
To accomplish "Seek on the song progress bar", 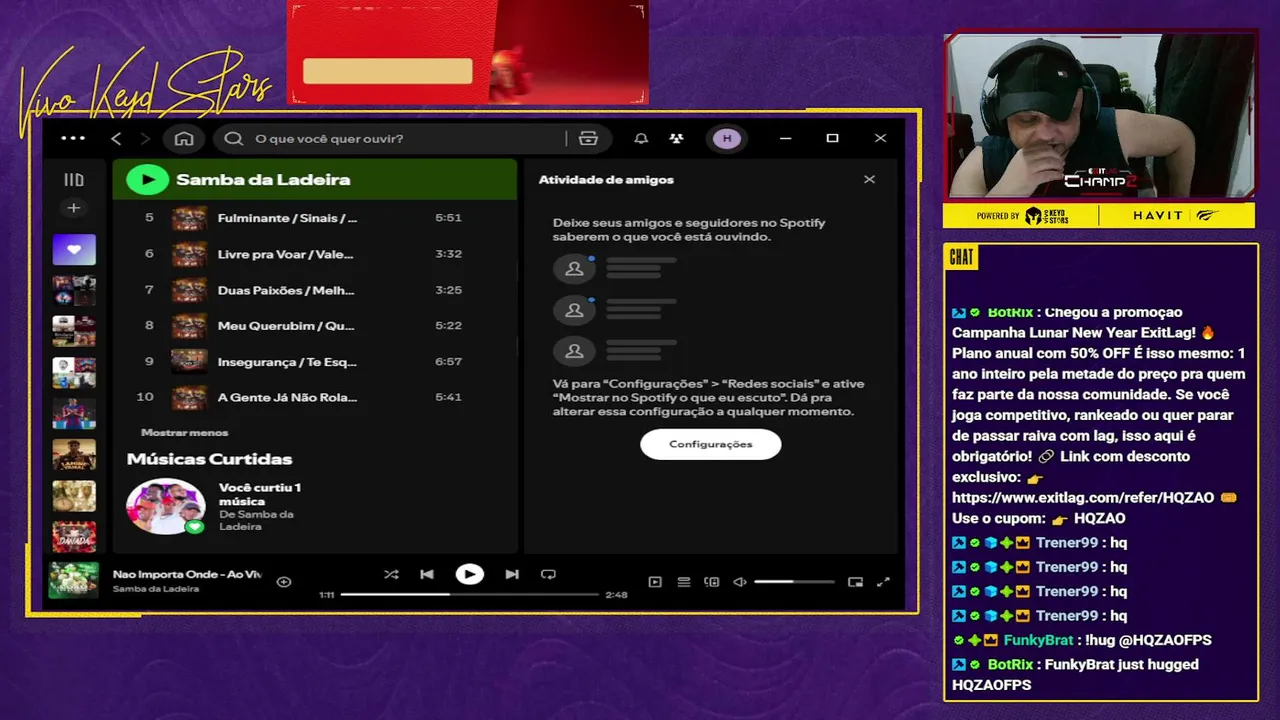I will [469, 594].
